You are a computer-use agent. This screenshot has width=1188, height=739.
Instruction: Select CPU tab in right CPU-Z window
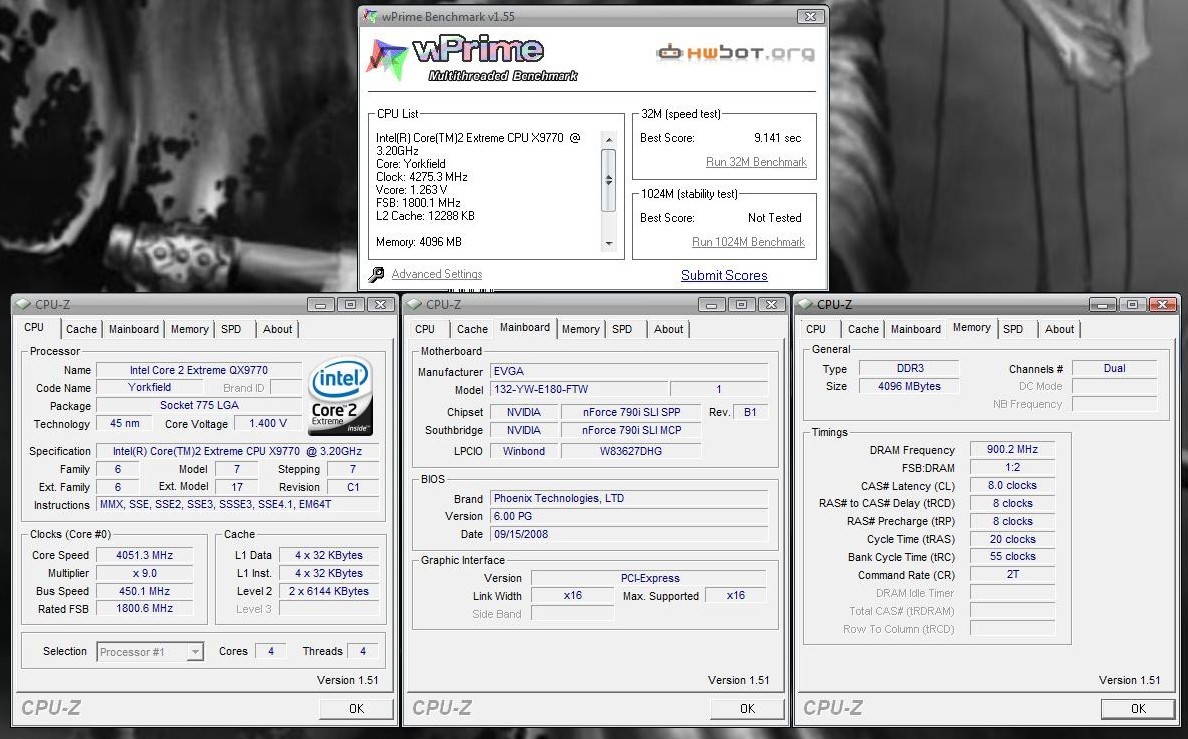coord(816,329)
